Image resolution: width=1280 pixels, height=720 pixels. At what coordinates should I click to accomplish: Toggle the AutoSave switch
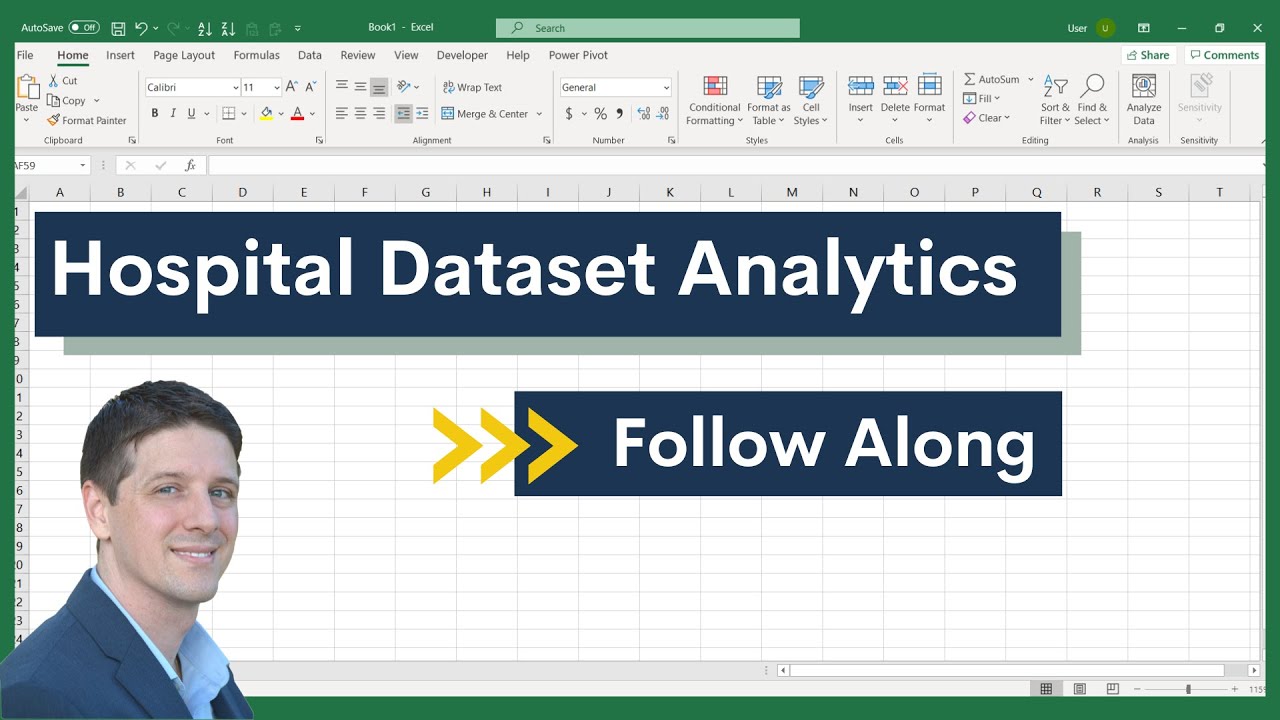click(84, 28)
